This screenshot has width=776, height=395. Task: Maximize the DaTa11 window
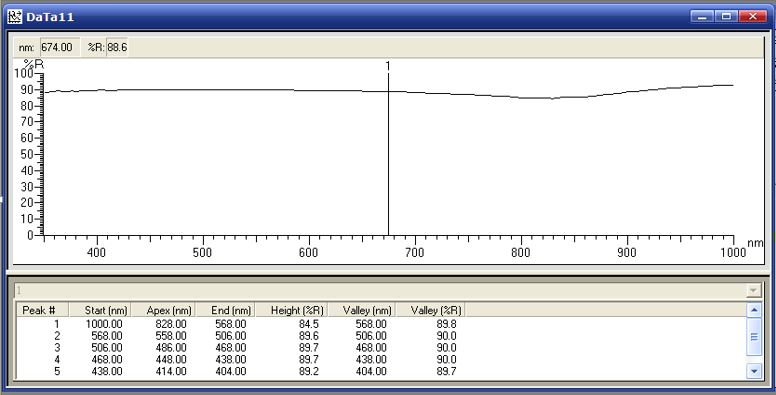[x=726, y=16]
